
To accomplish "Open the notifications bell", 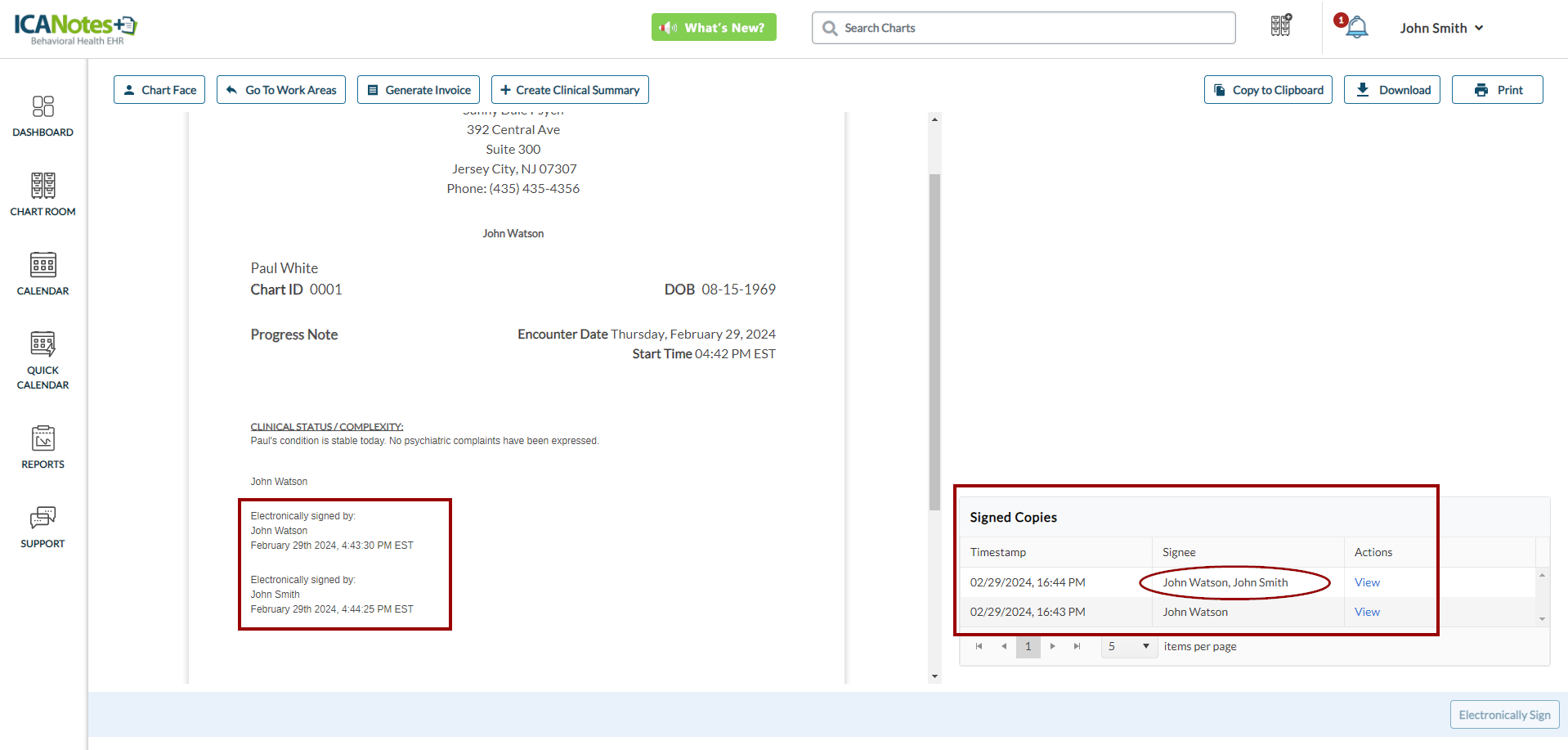I will [1356, 27].
